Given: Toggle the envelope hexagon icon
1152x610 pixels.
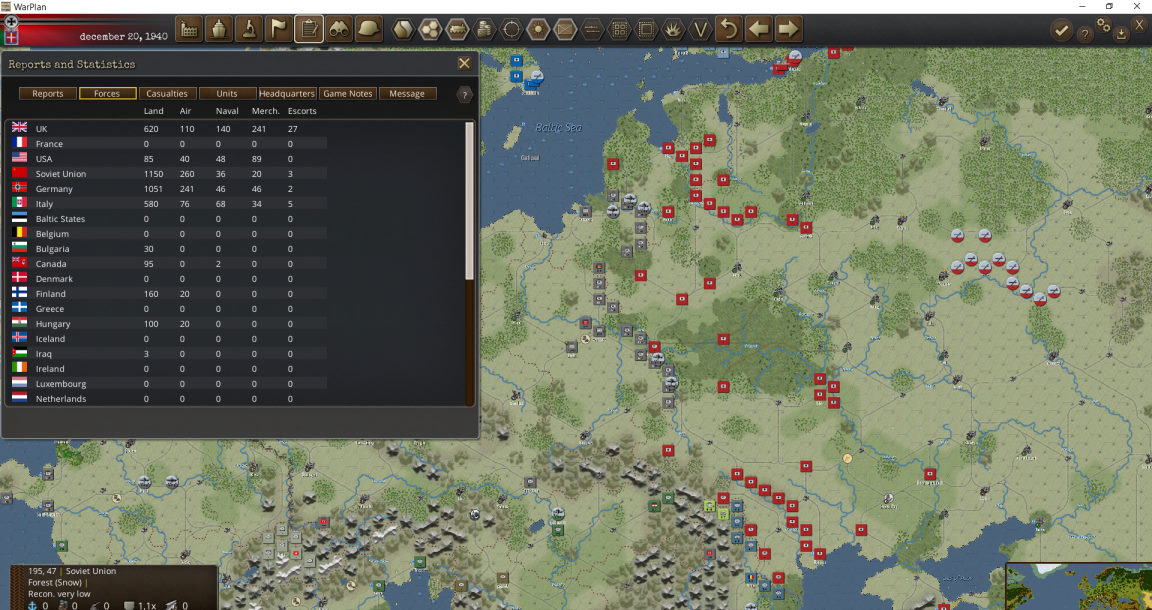Looking at the screenshot, I should point(565,30).
